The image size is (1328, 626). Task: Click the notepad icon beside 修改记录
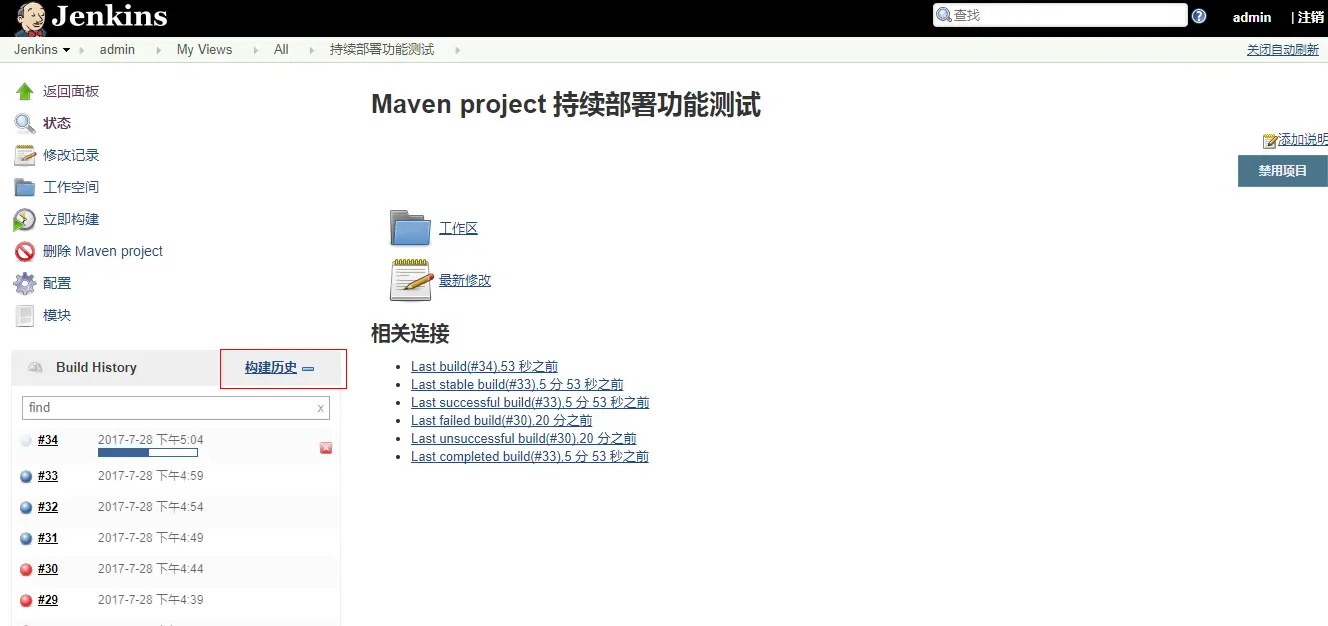(x=25, y=155)
